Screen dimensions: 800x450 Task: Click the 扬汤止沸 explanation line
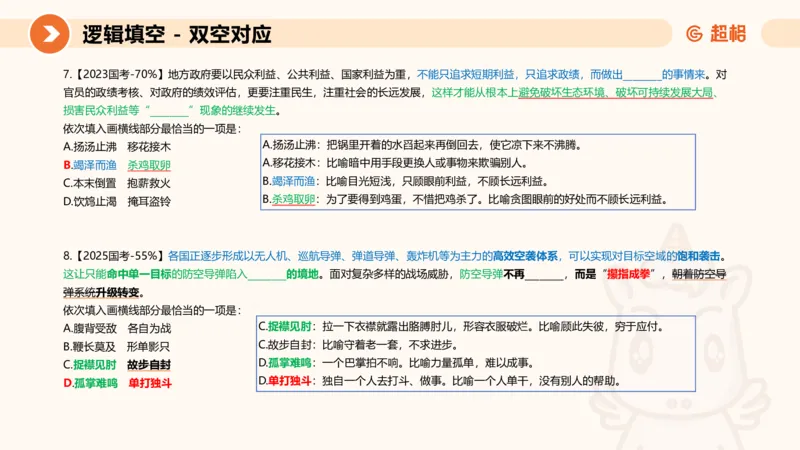click(422, 145)
